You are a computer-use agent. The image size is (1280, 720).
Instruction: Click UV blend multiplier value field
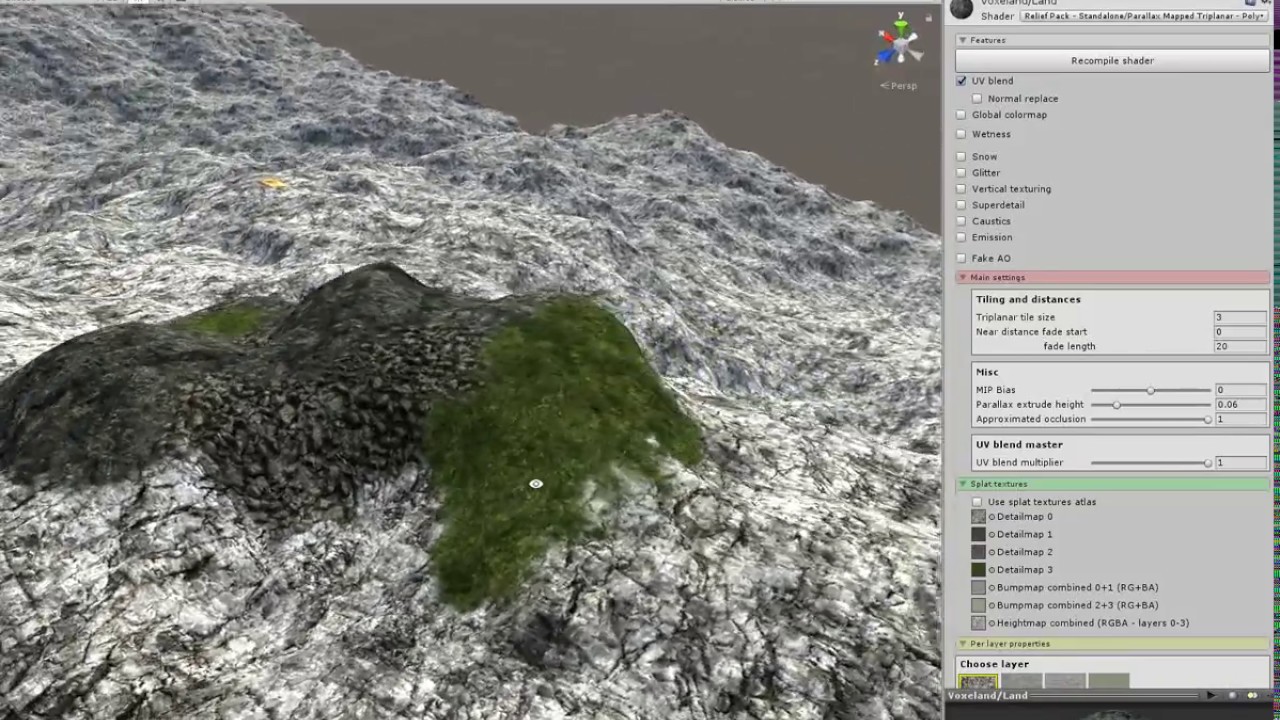pos(1241,463)
